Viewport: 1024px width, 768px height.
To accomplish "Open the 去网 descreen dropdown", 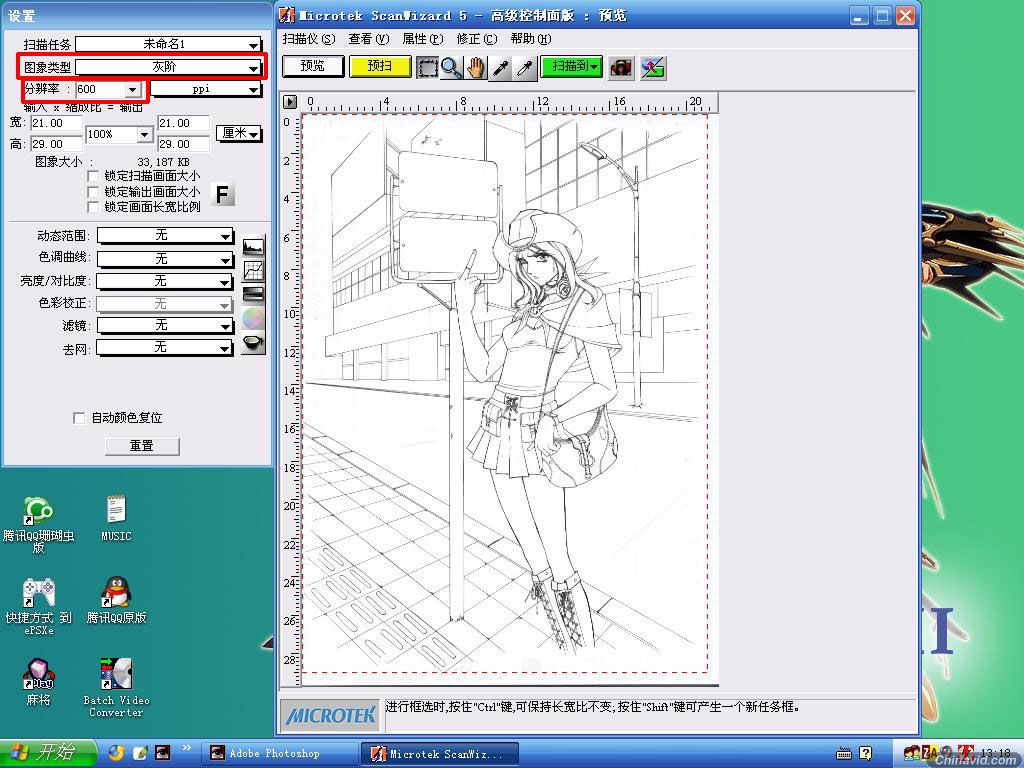I will (x=165, y=347).
